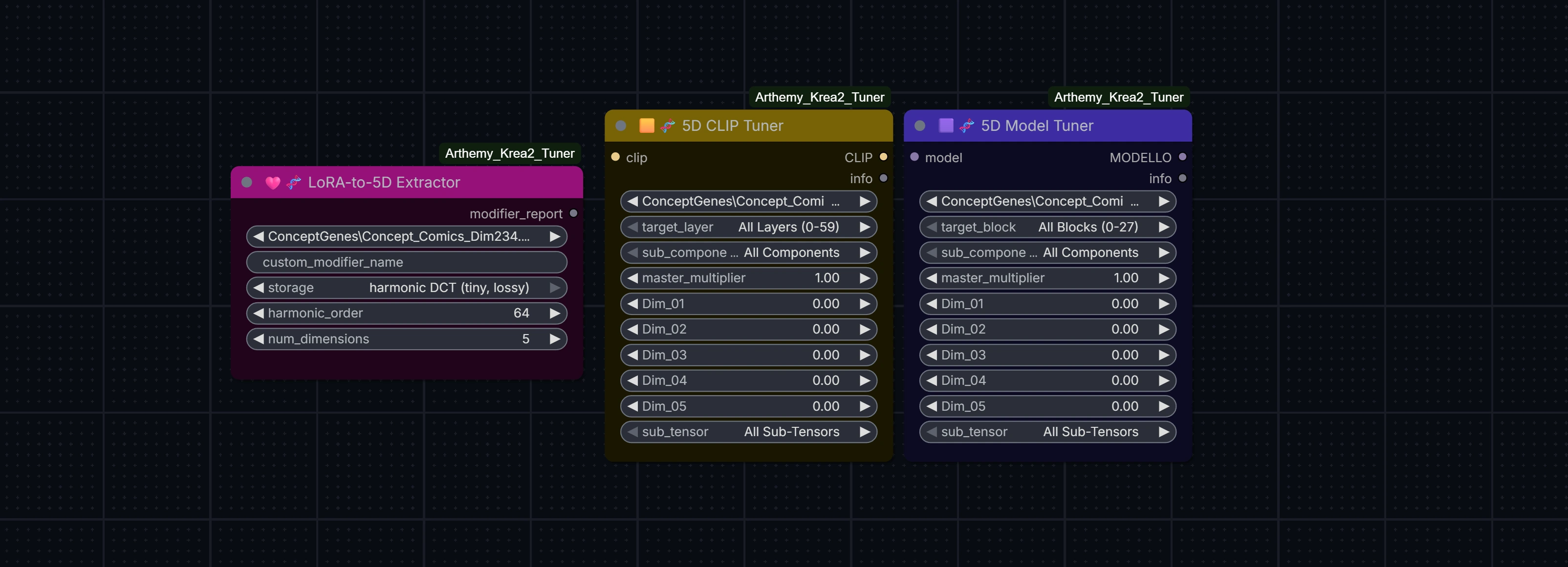This screenshot has height=567, width=1568.
Task: Click the orange square icon on the 5D CLIP Tuner
Action: 647,126
